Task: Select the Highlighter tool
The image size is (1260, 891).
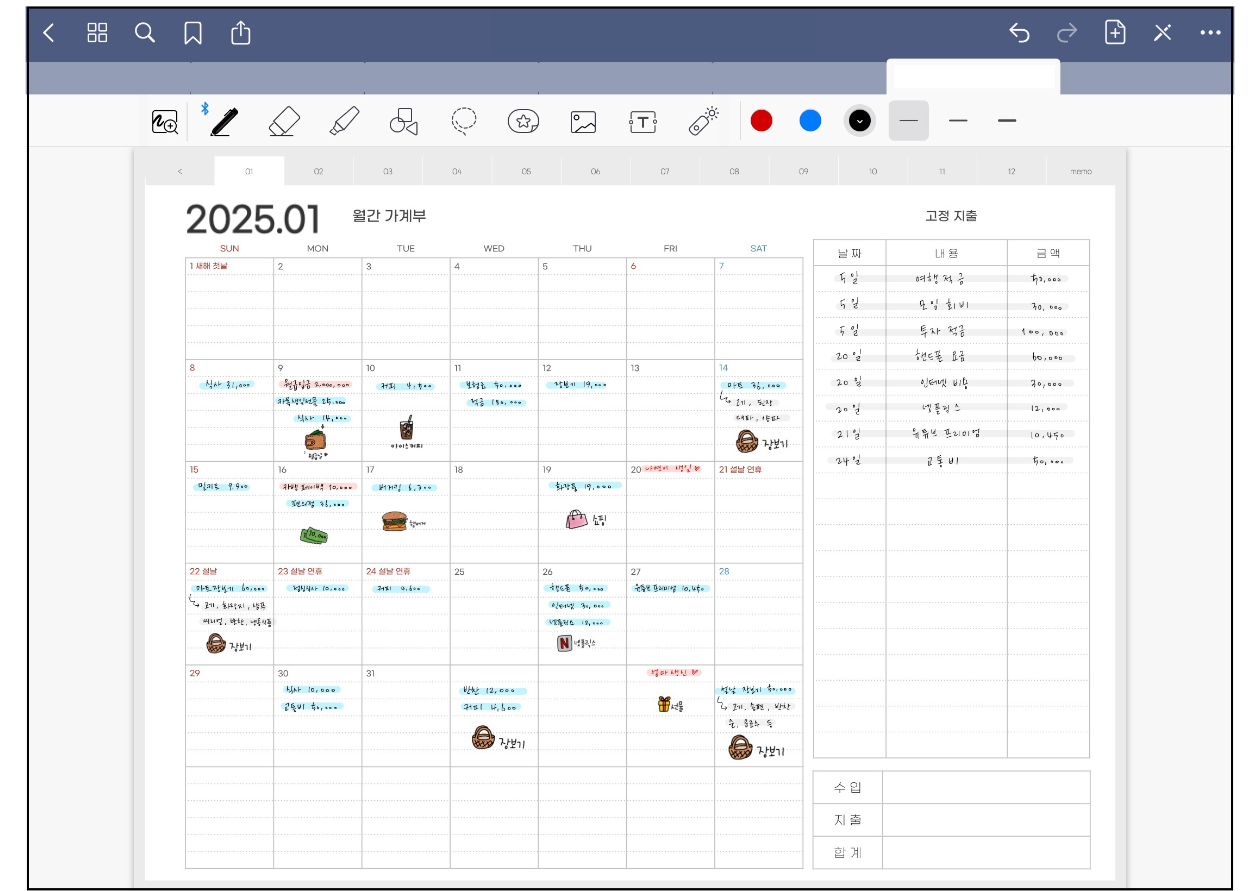Action: point(344,122)
